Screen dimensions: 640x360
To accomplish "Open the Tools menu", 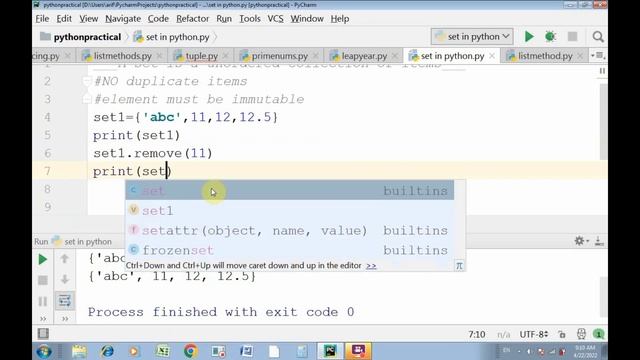I will 250,19.
